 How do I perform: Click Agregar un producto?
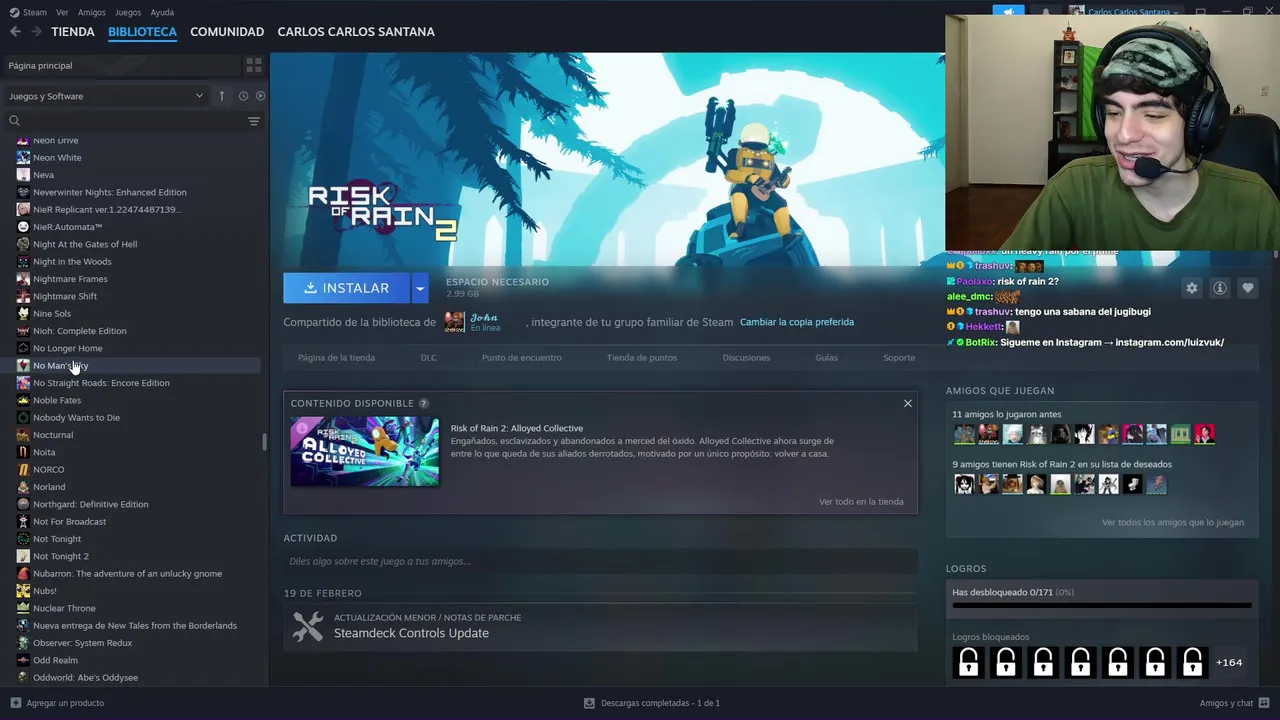pos(57,703)
